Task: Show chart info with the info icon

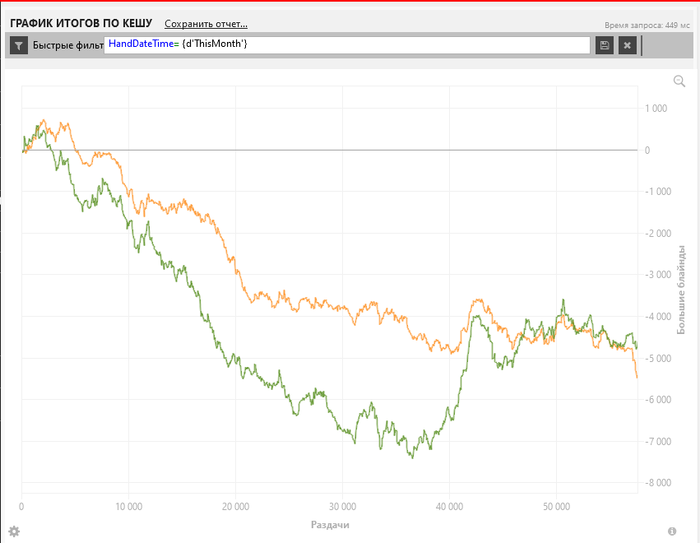Action: coord(672,531)
